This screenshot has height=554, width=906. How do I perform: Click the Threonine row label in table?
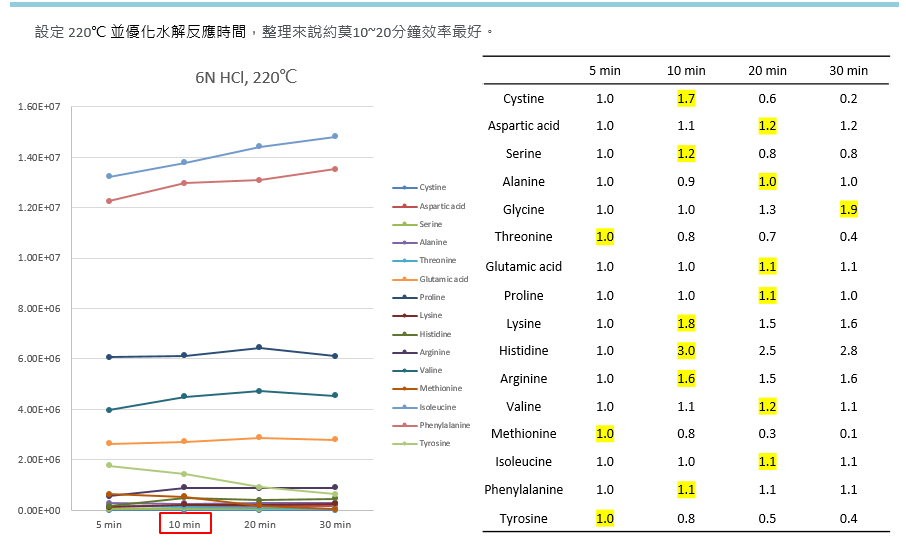(523, 237)
